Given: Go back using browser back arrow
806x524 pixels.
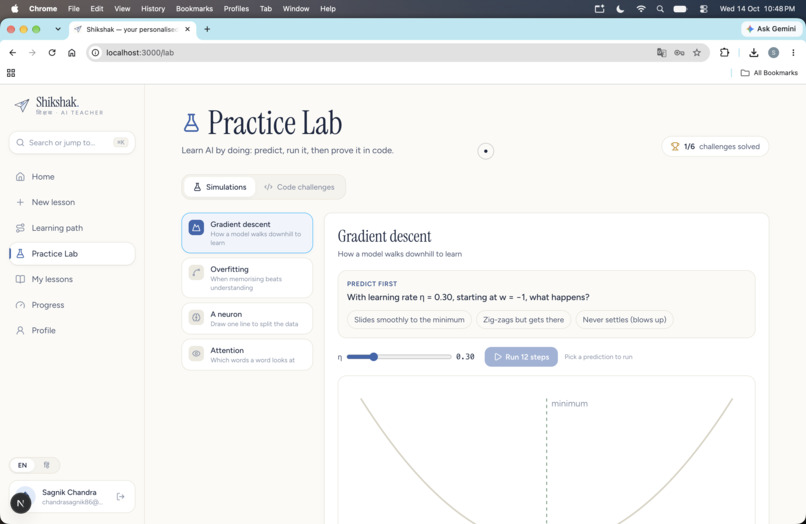Looking at the screenshot, I should point(13,52).
